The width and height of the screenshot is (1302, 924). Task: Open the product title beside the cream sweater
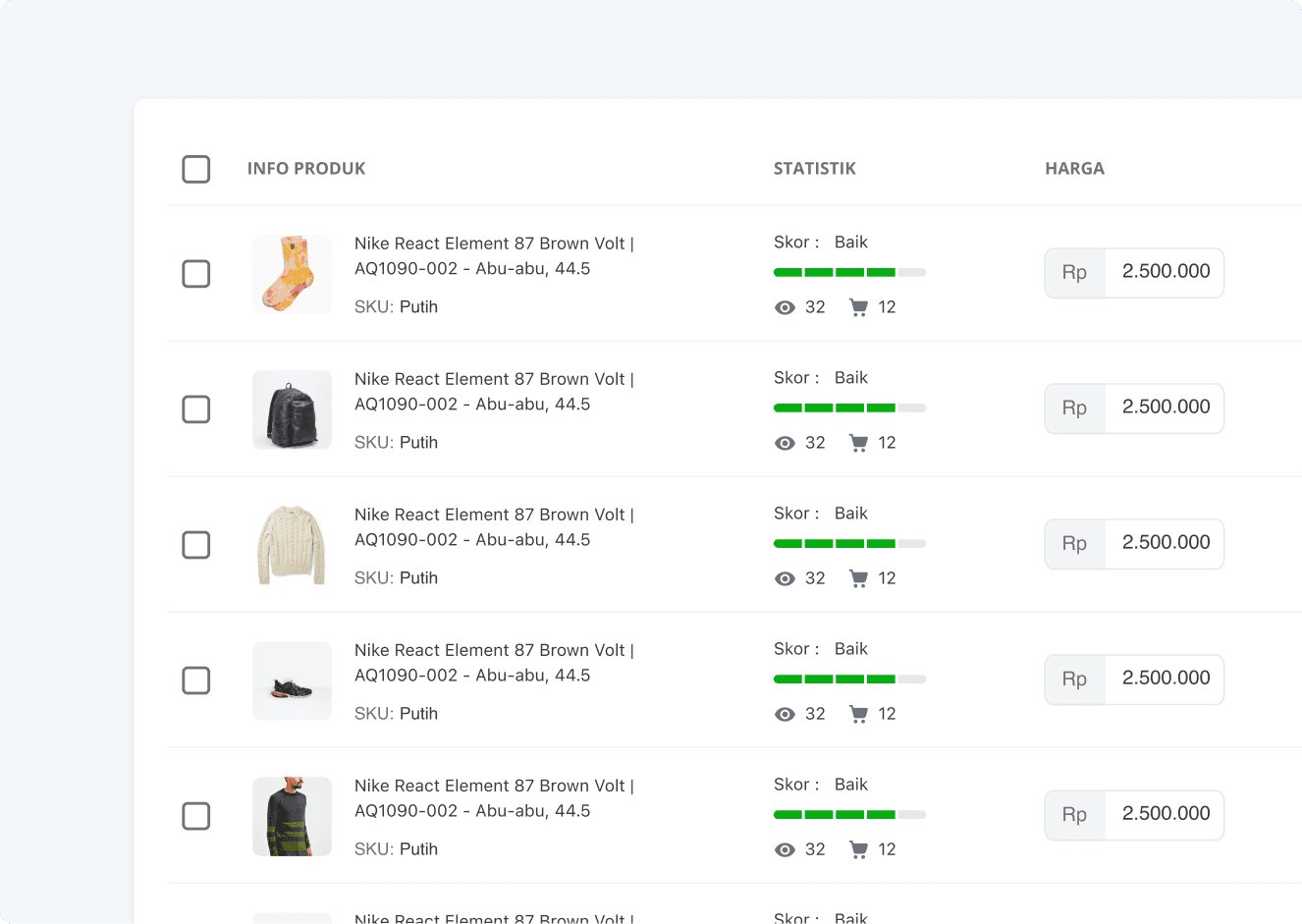(494, 527)
